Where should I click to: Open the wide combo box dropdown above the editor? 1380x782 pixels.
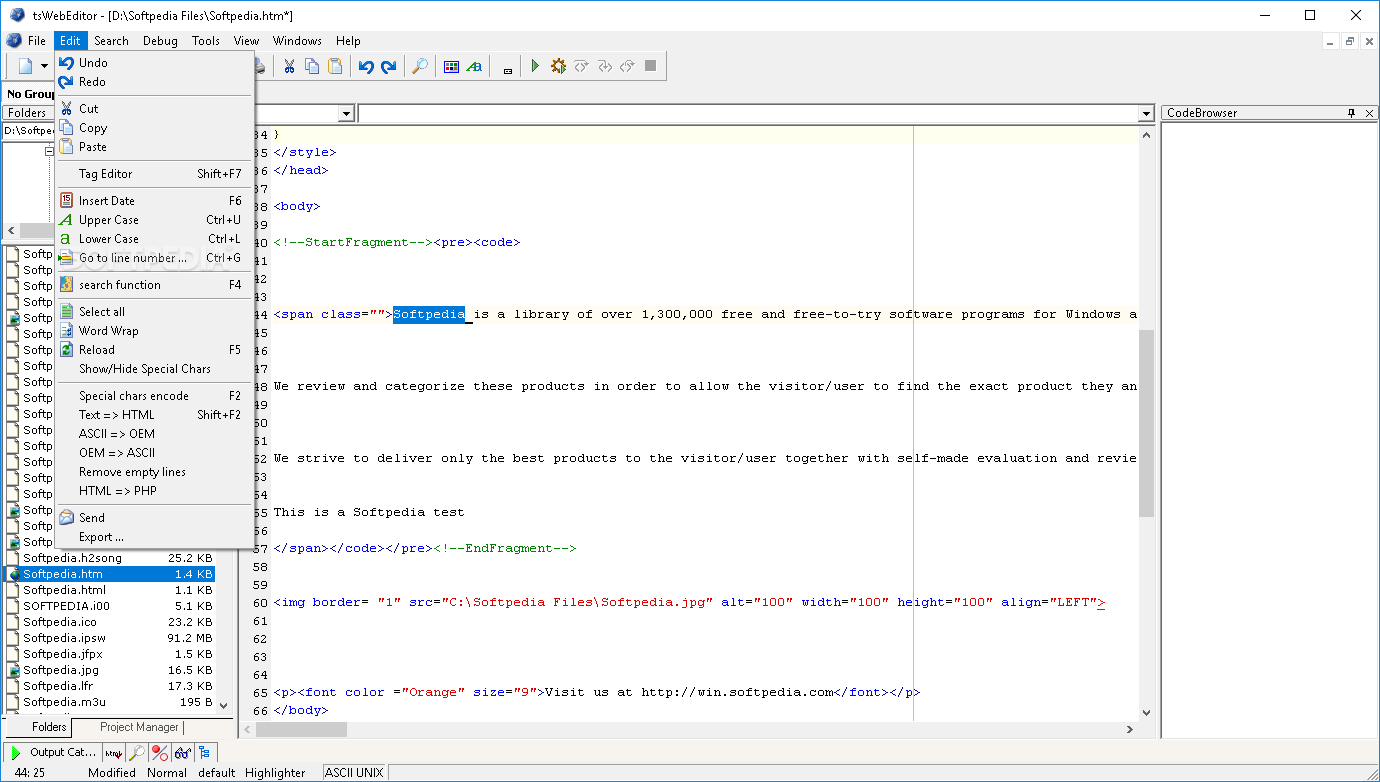(x=1147, y=114)
